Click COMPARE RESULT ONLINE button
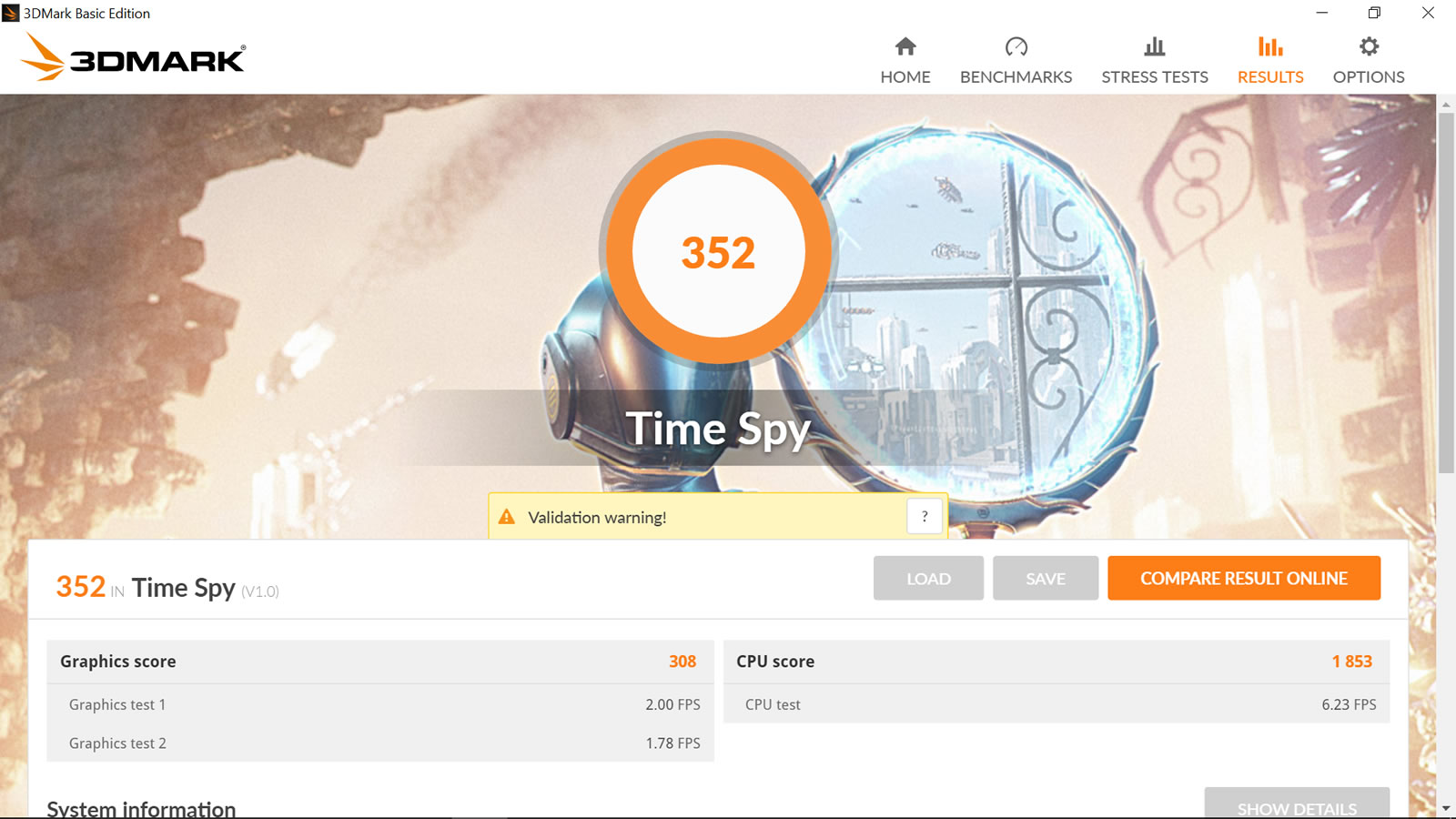 point(1244,578)
